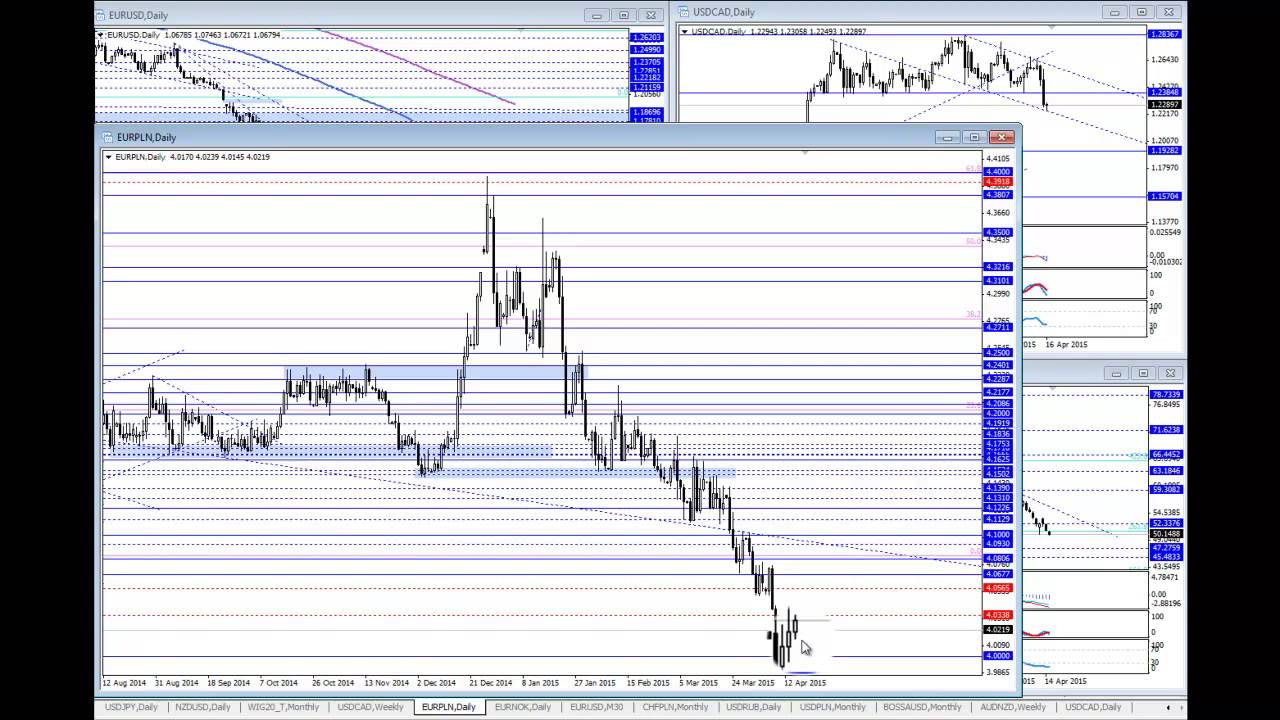Click the 1.26203 level on EURUSD chart
Viewport: 1280px width, 720px height.
pyautogui.click(x=646, y=37)
